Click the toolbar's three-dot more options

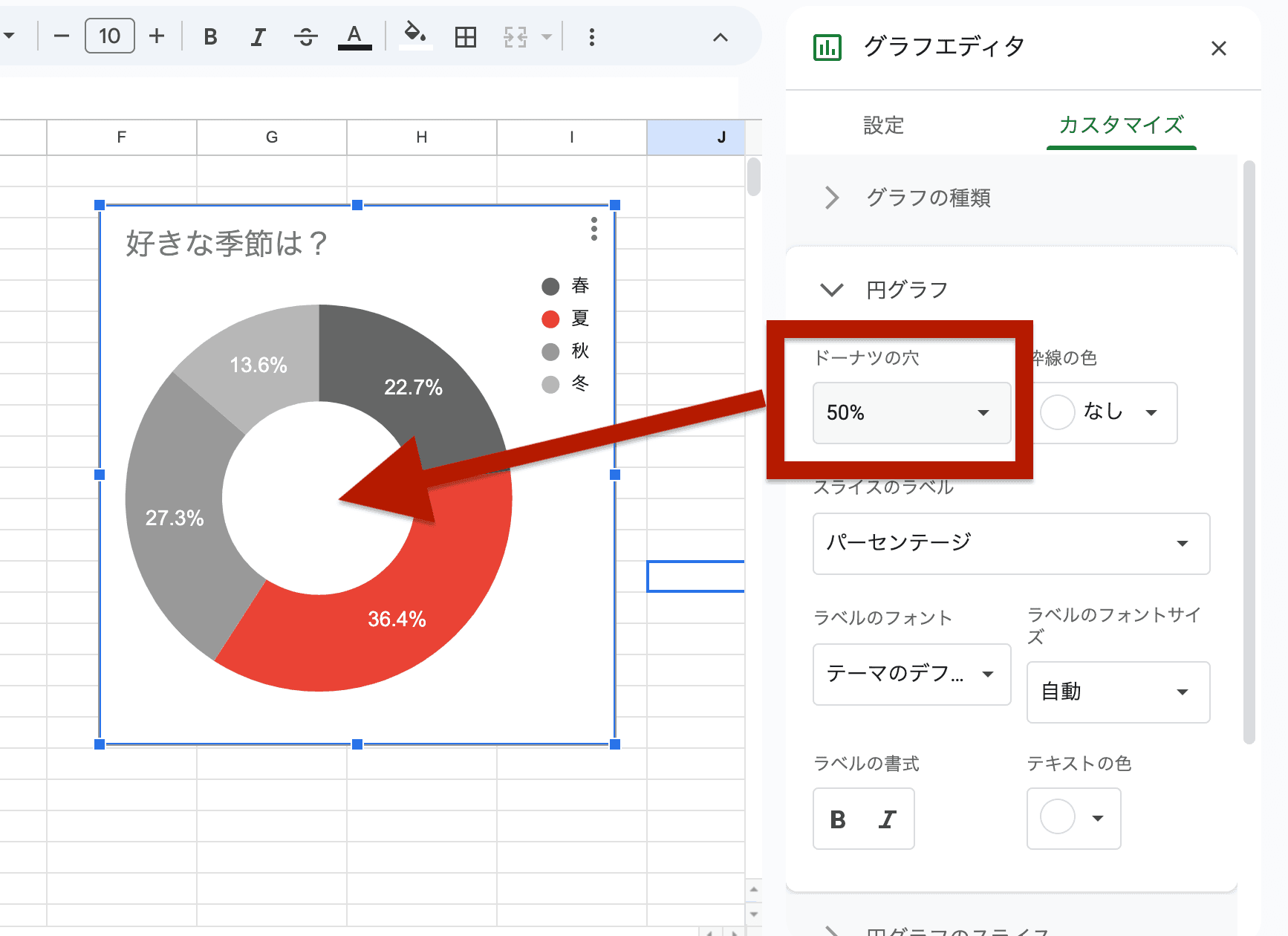pyautogui.click(x=591, y=37)
